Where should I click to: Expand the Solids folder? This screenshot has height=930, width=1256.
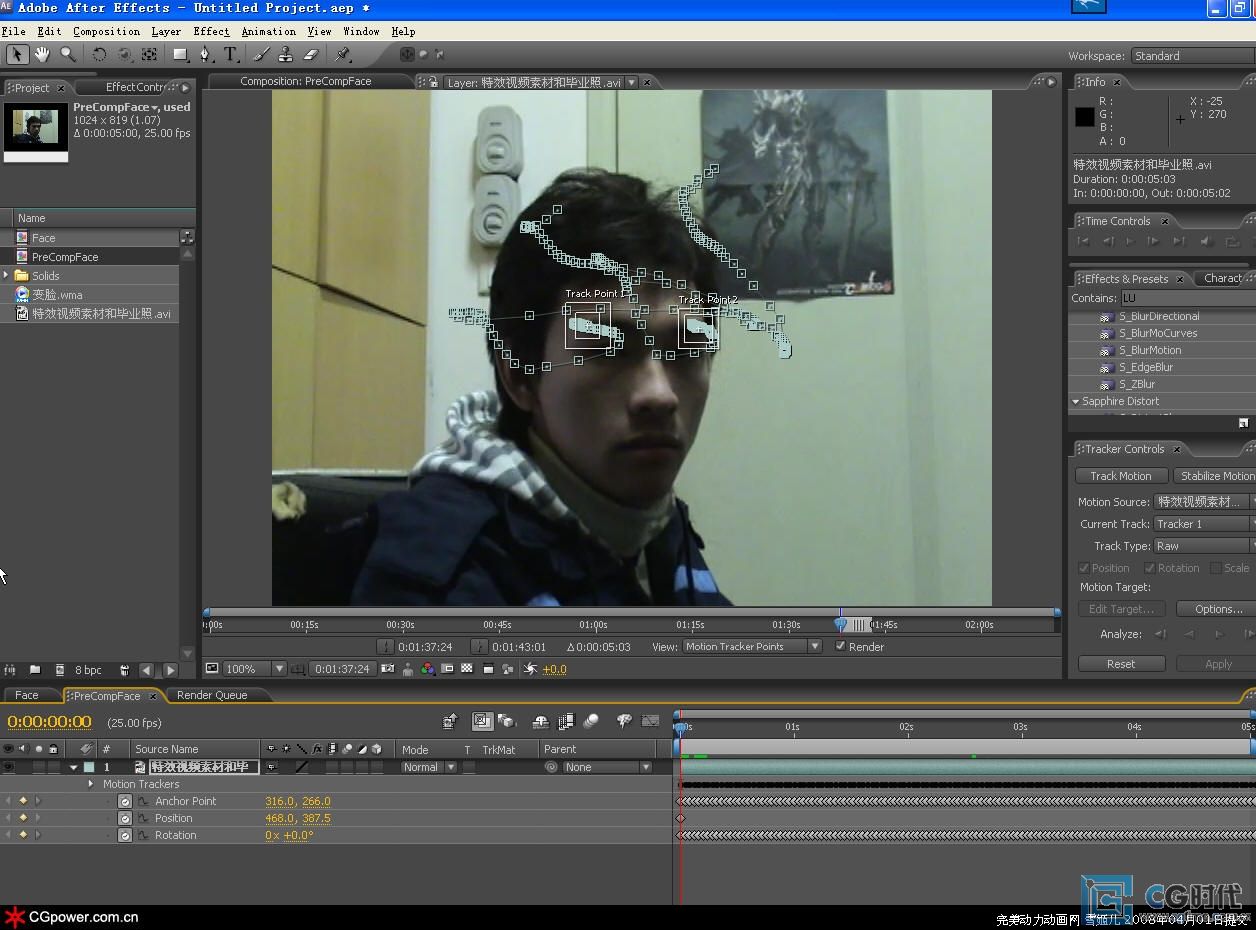click(7, 275)
